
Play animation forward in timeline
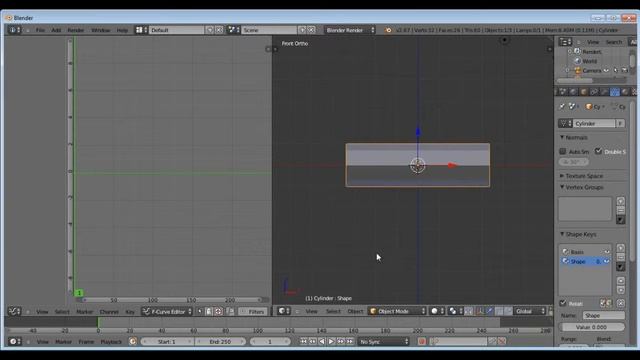(331, 342)
